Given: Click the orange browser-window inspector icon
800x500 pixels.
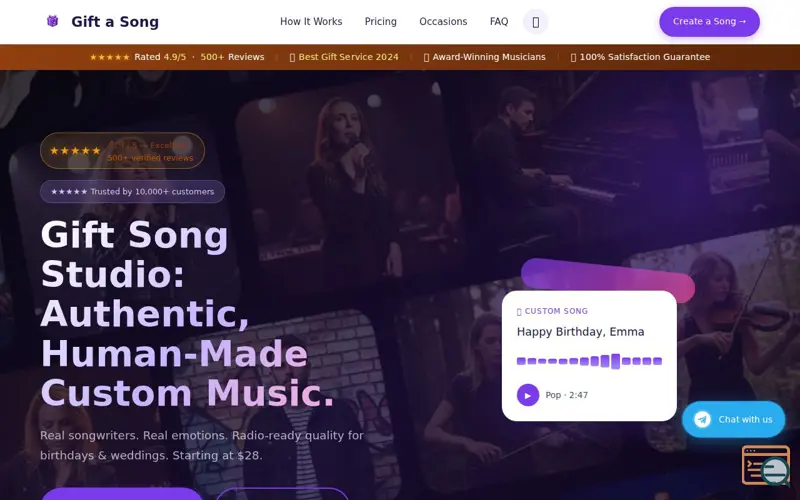Looking at the screenshot, I should (766, 465).
